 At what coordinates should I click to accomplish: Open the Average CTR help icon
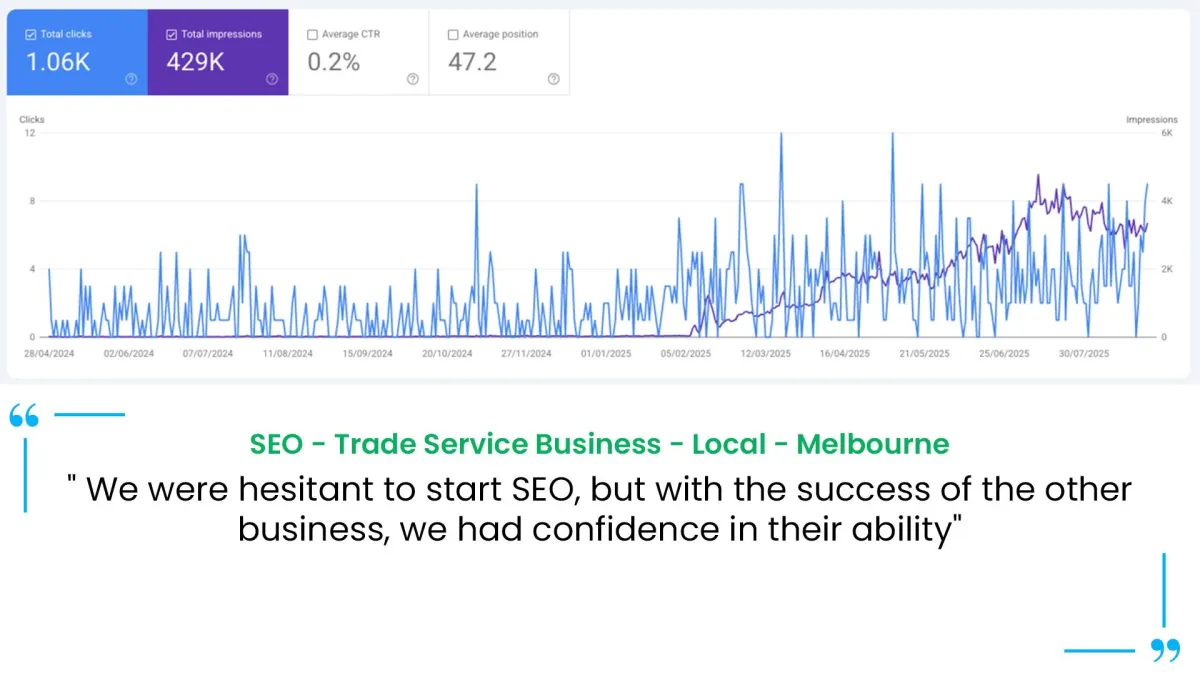point(413,80)
